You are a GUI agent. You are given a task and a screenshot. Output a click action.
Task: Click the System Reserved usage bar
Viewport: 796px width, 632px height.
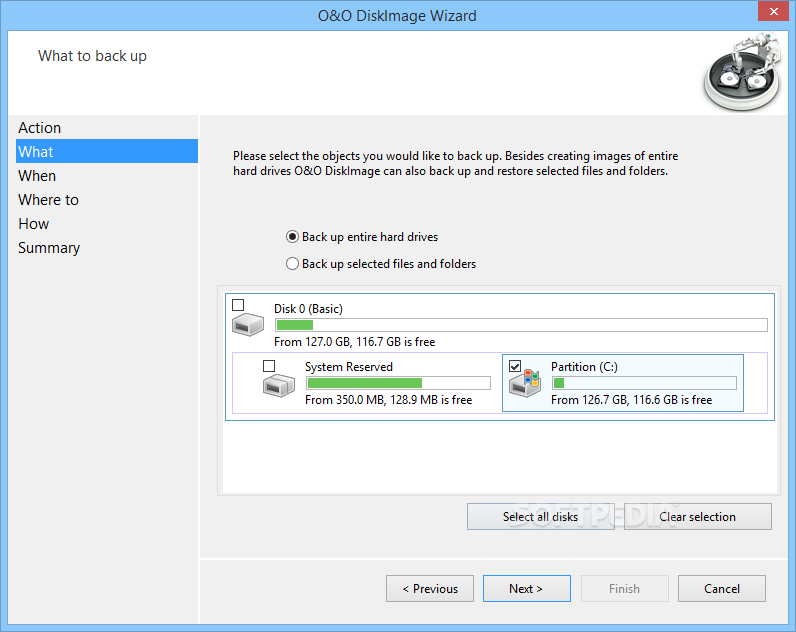pos(399,383)
